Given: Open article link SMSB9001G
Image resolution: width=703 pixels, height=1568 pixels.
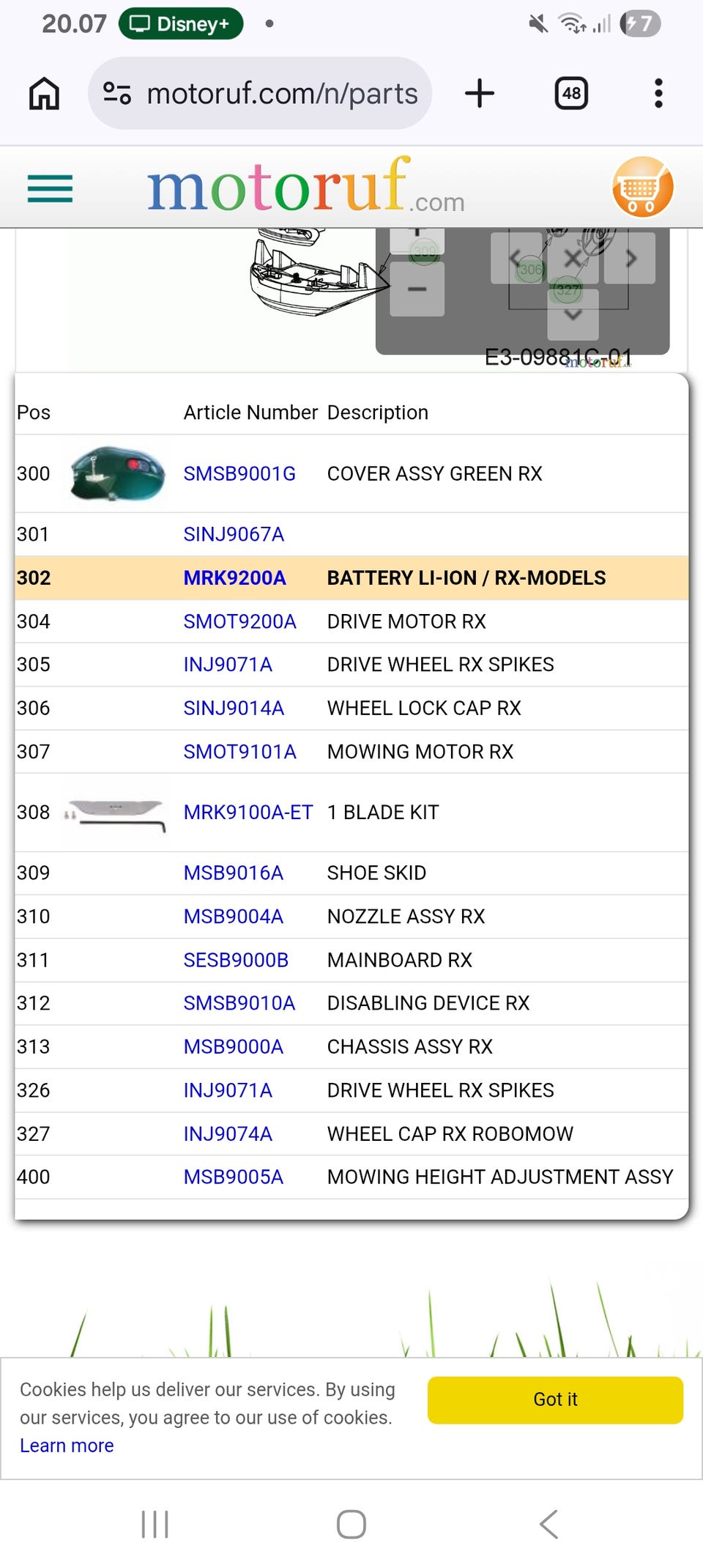Looking at the screenshot, I should tap(239, 474).
